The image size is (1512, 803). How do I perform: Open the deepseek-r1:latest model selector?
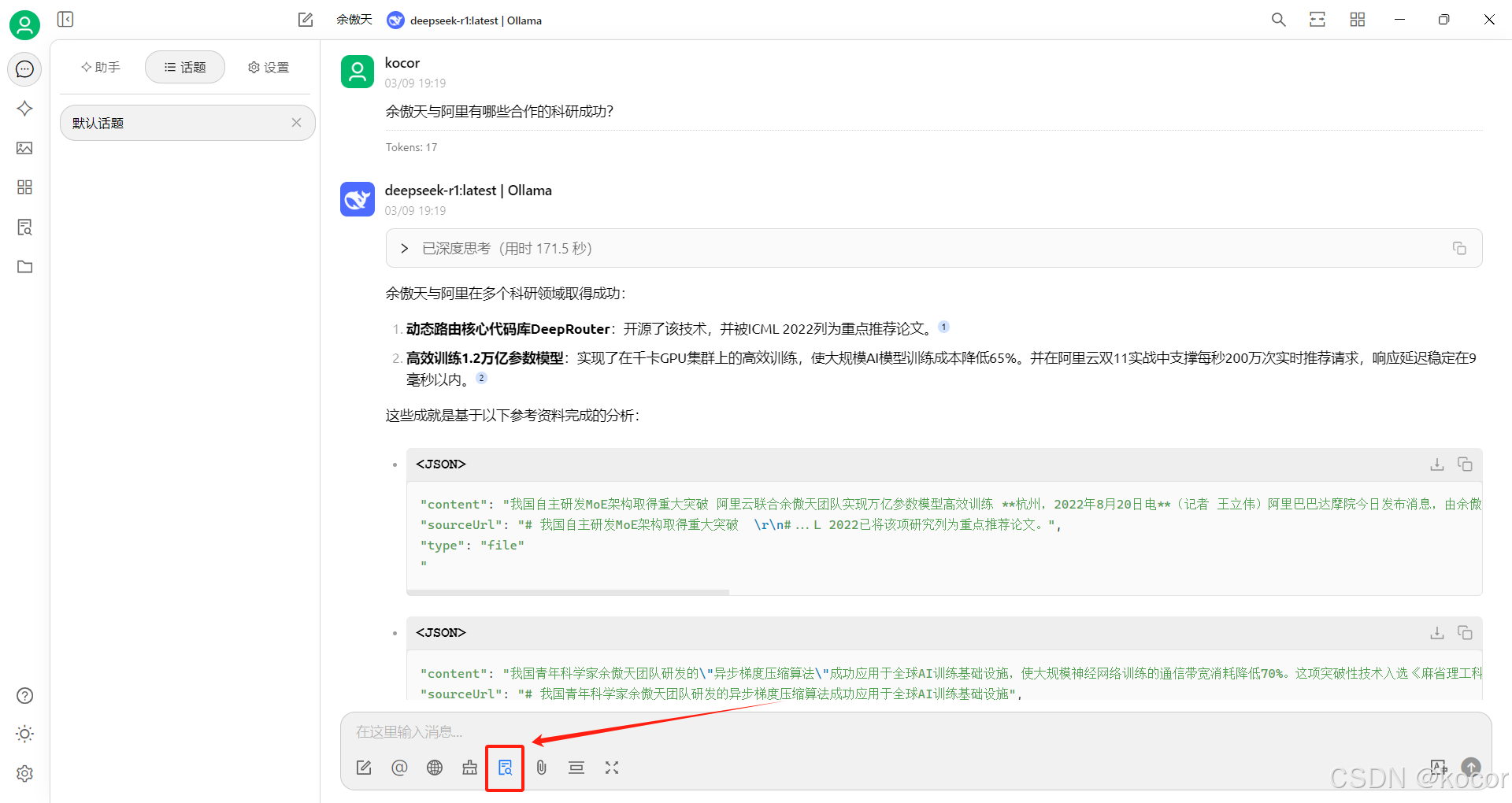click(x=465, y=20)
